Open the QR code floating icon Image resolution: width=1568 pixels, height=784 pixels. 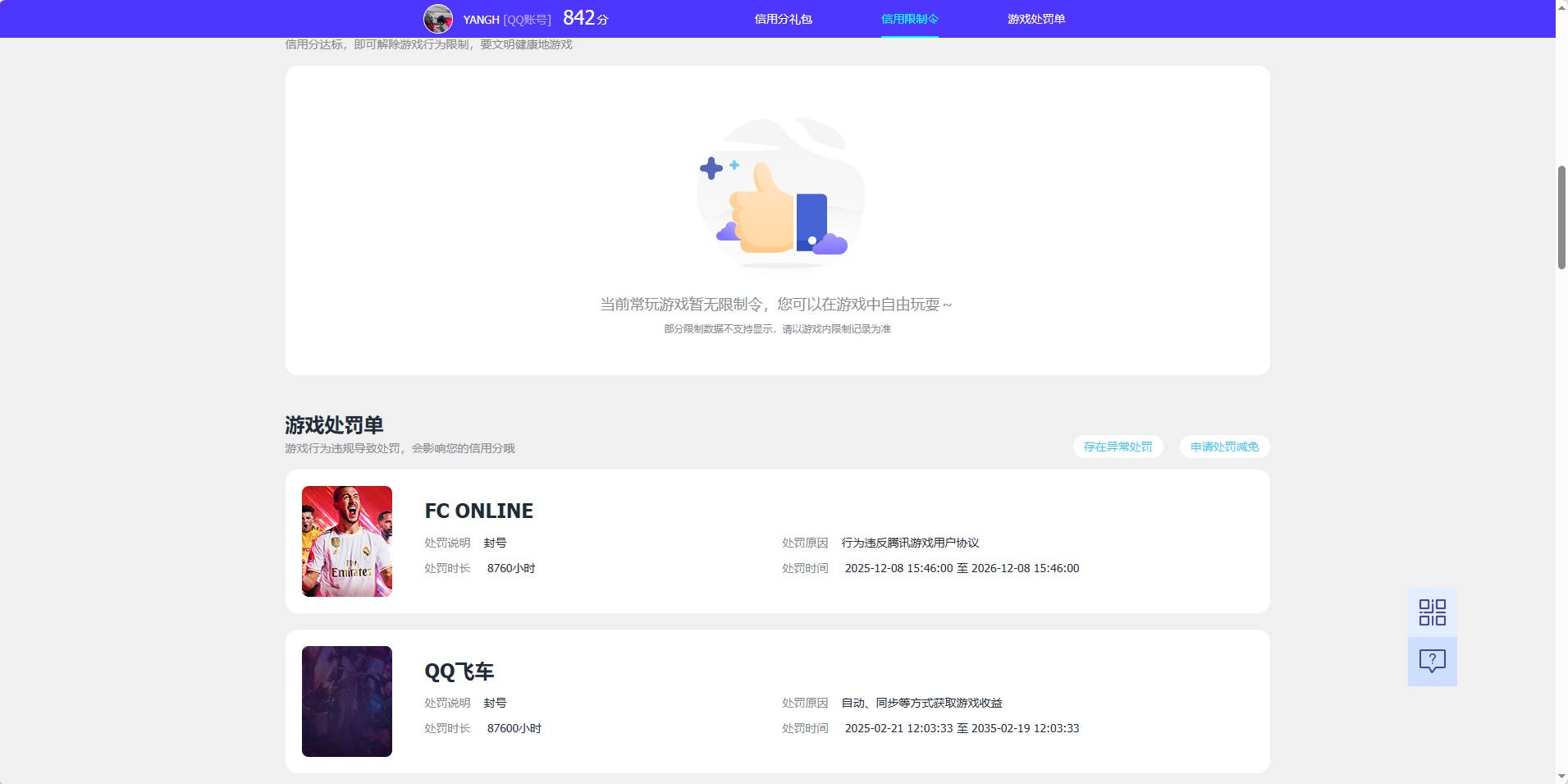coord(1432,612)
